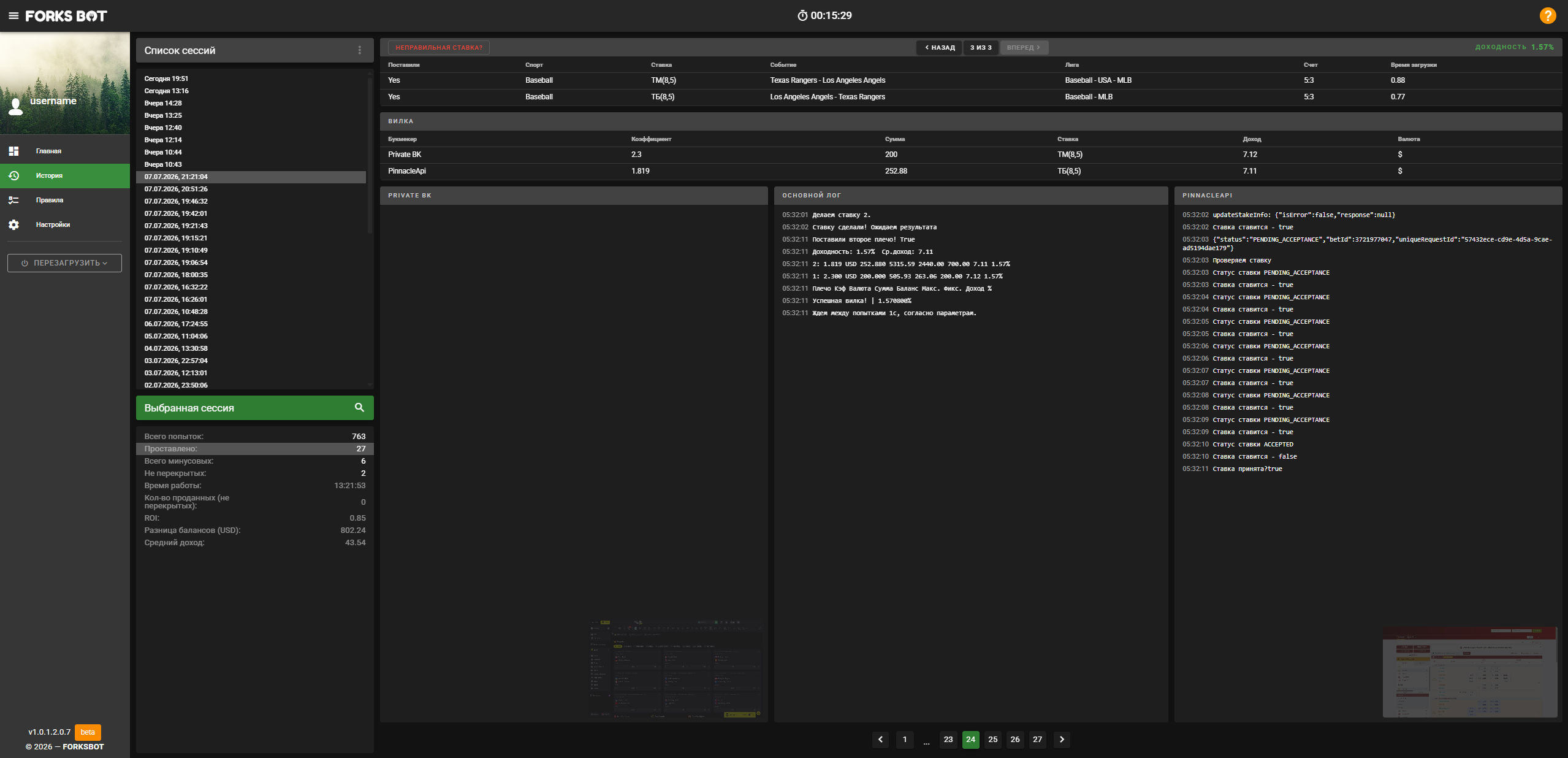Expand the ПЕРЕЗАГРУЗИТЬ dropdown button
Image resolution: width=1568 pixels, height=758 pixels.
pyautogui.click(x=64, y=263)
